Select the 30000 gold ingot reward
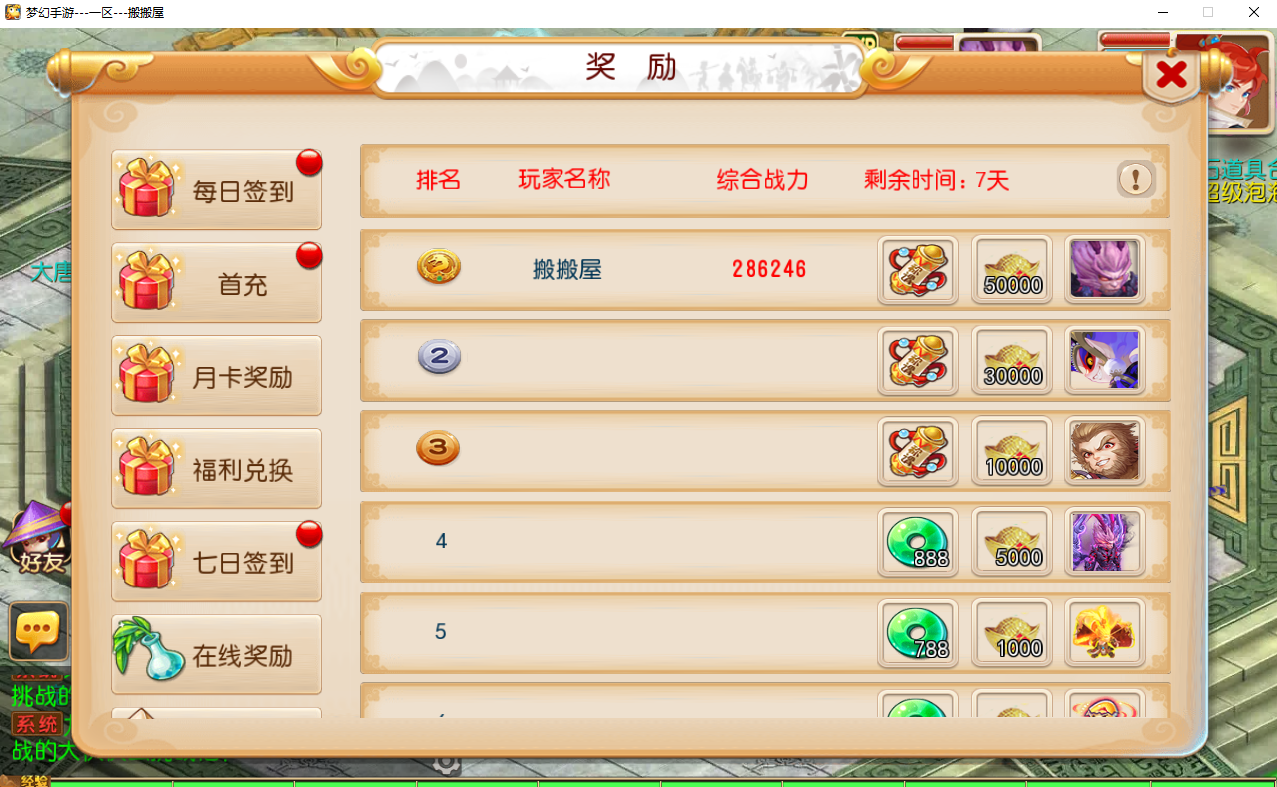The height and width of the screenshot is (787, 1277). [x=1012, y=361]
